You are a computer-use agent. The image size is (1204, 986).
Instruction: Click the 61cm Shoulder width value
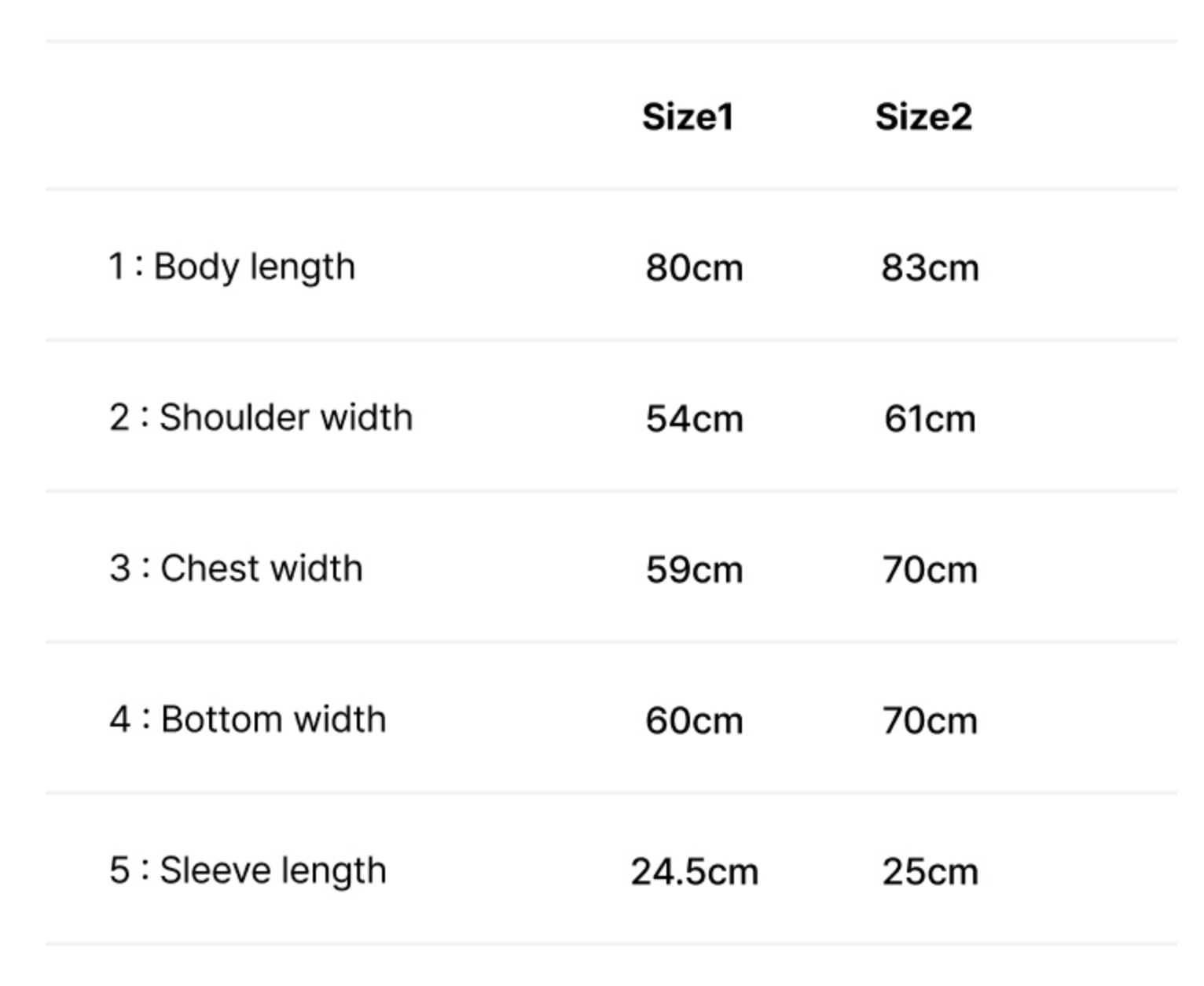930,418
